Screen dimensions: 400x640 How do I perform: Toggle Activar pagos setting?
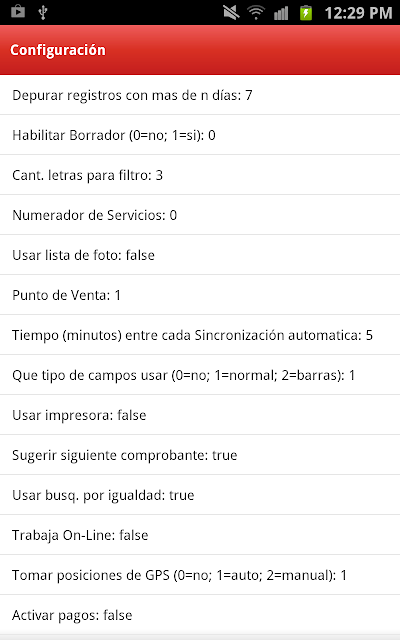pos(200,615)
